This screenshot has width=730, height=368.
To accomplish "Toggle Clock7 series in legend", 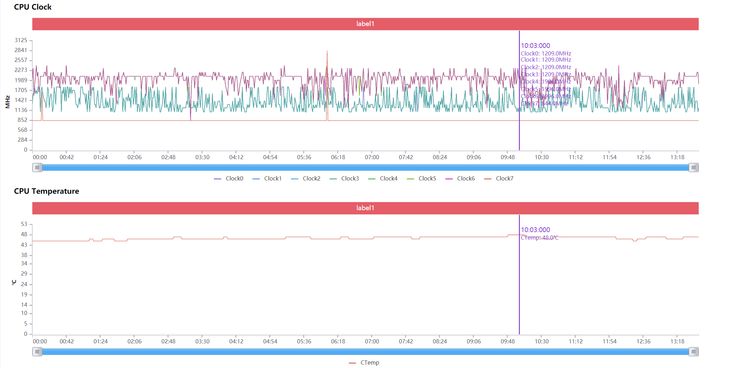I will (x=499, y=178).
